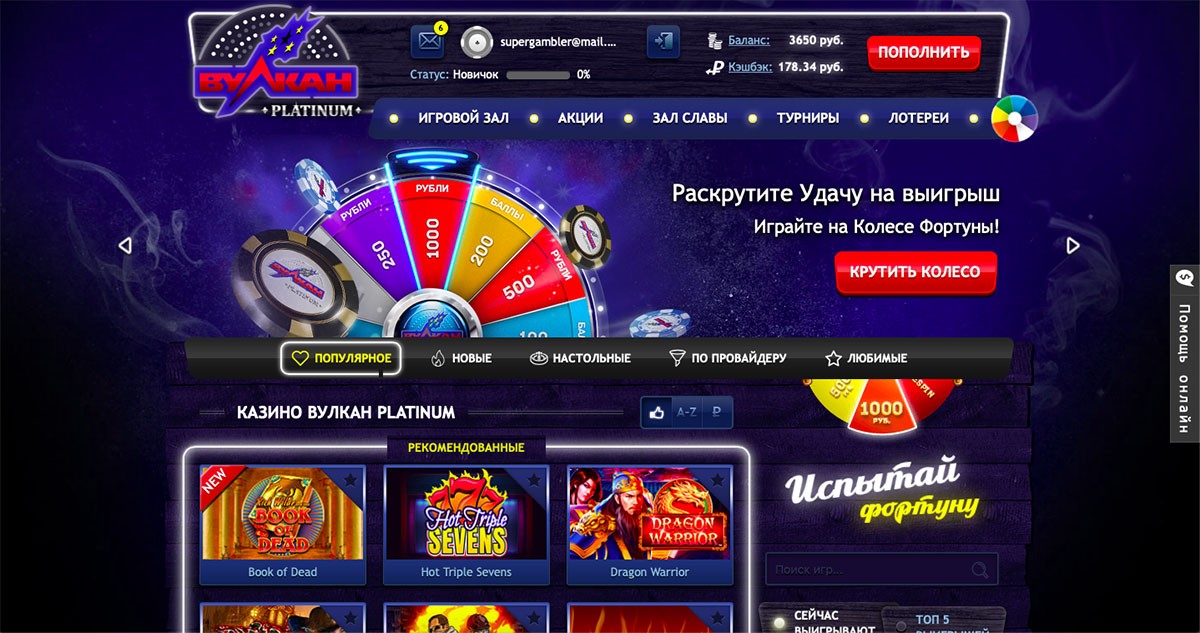This screenshot has width=1200, height=633.
Task: Open the messages envelope icon
Action: point(428,42)
